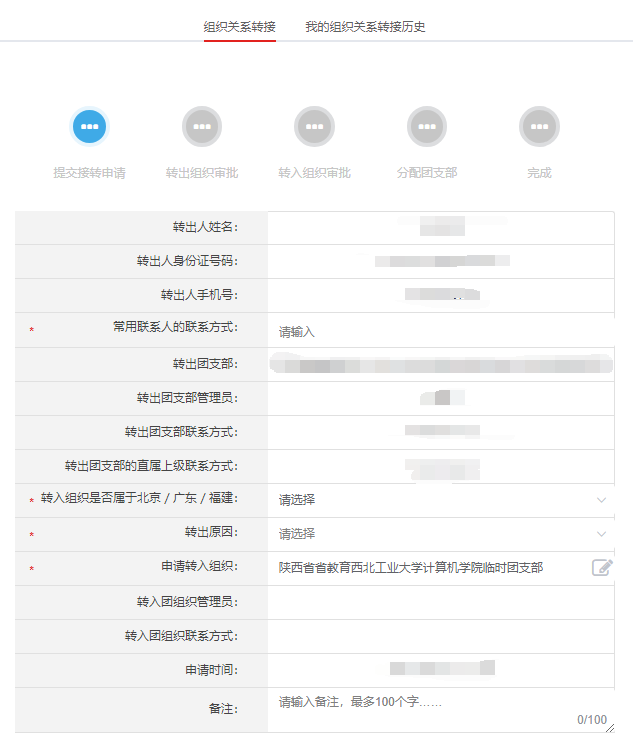Click the resize handle of 备注 textarea
Screen dimensions: 633x744
[x=610, y=729]
